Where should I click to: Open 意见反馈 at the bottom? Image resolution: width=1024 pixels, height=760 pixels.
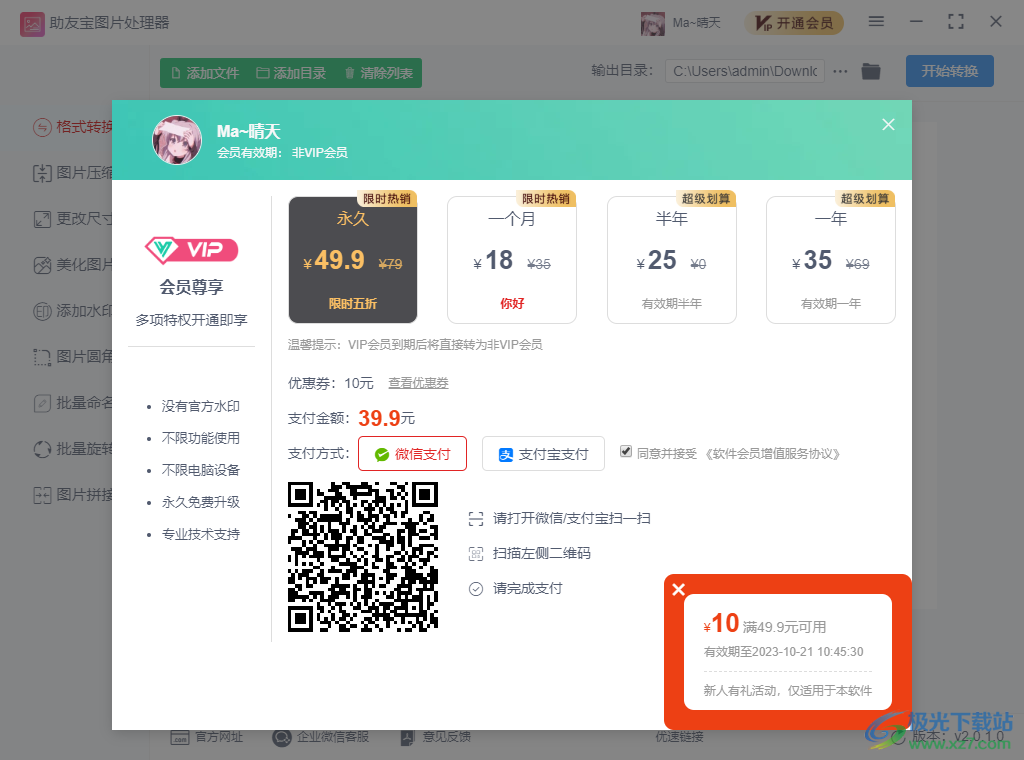tap(435, 737)
